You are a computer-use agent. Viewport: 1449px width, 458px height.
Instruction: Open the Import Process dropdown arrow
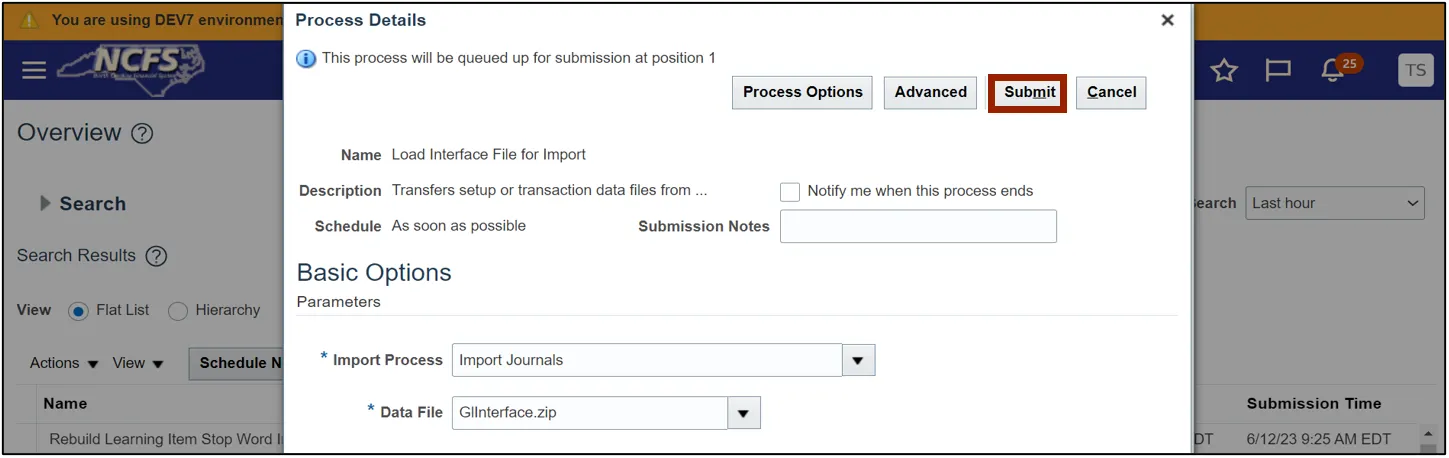[x=858, y=360]
